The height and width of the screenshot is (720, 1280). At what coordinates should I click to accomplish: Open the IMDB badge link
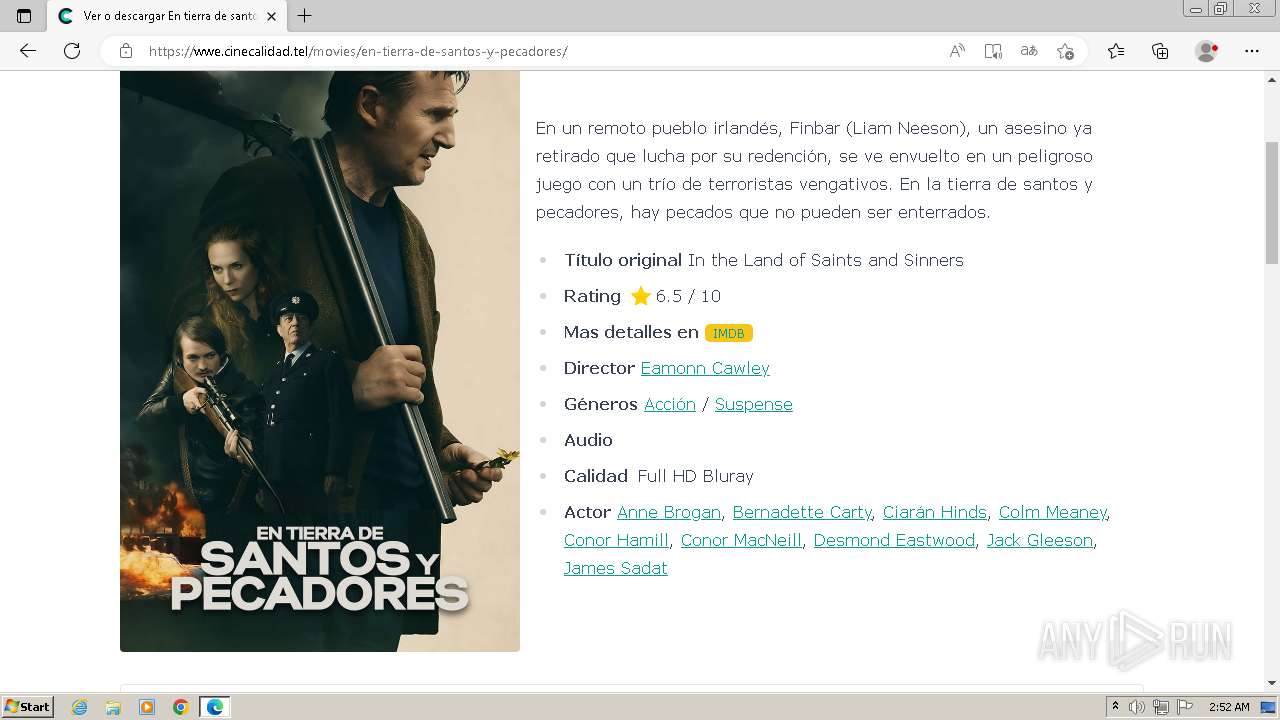728,333
